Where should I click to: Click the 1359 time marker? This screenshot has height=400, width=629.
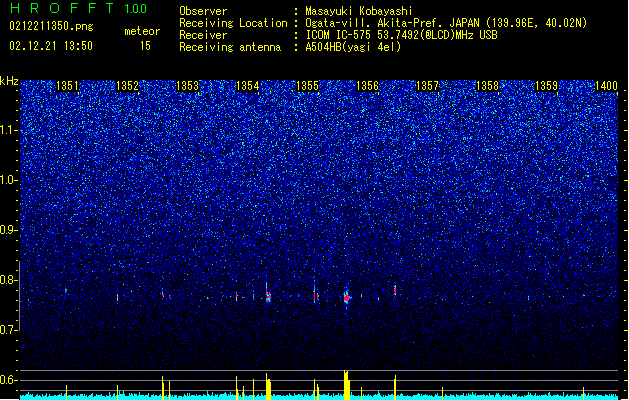547,86
